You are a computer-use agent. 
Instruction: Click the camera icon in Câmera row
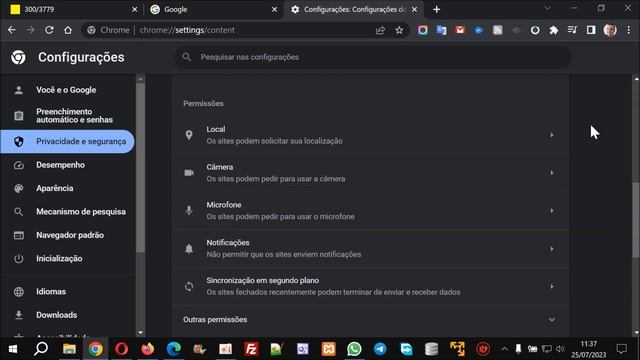click(189, 173)
